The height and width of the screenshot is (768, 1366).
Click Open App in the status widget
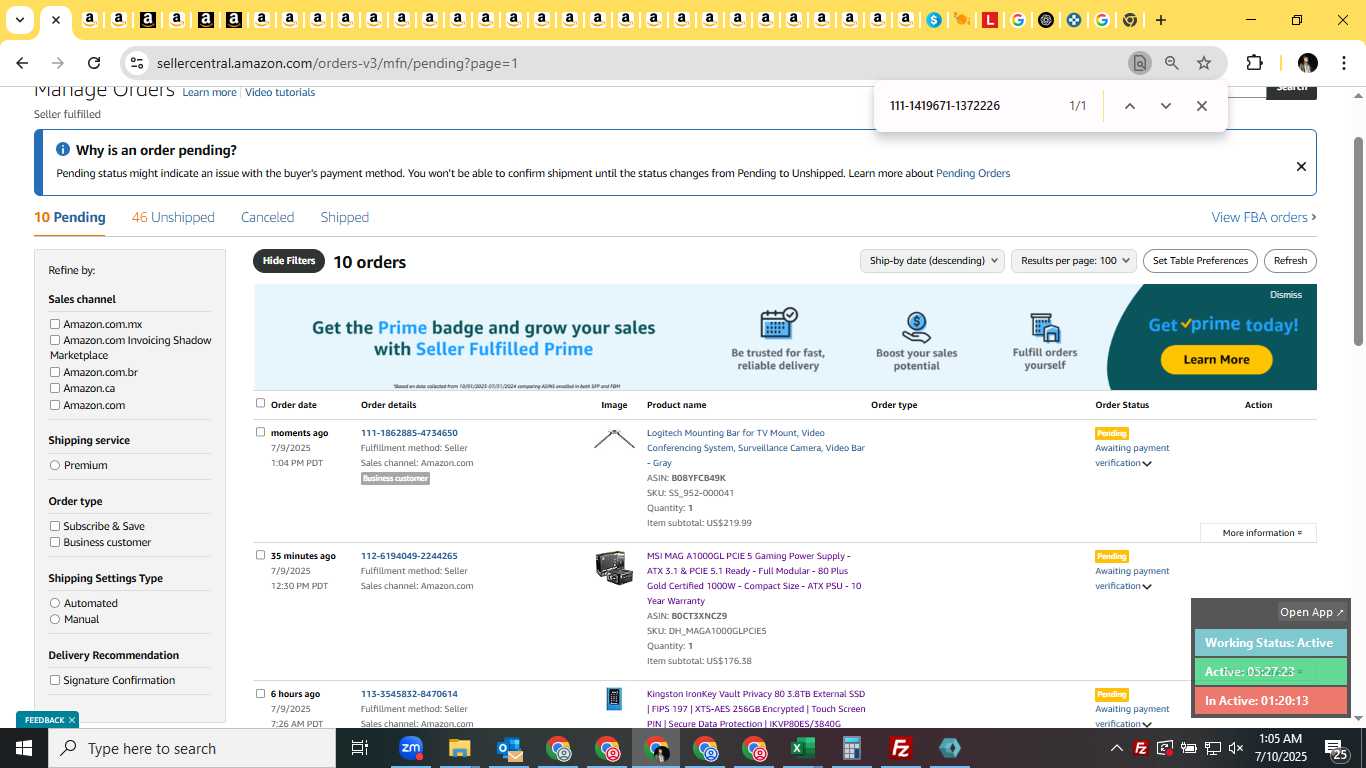(1312, 612)
